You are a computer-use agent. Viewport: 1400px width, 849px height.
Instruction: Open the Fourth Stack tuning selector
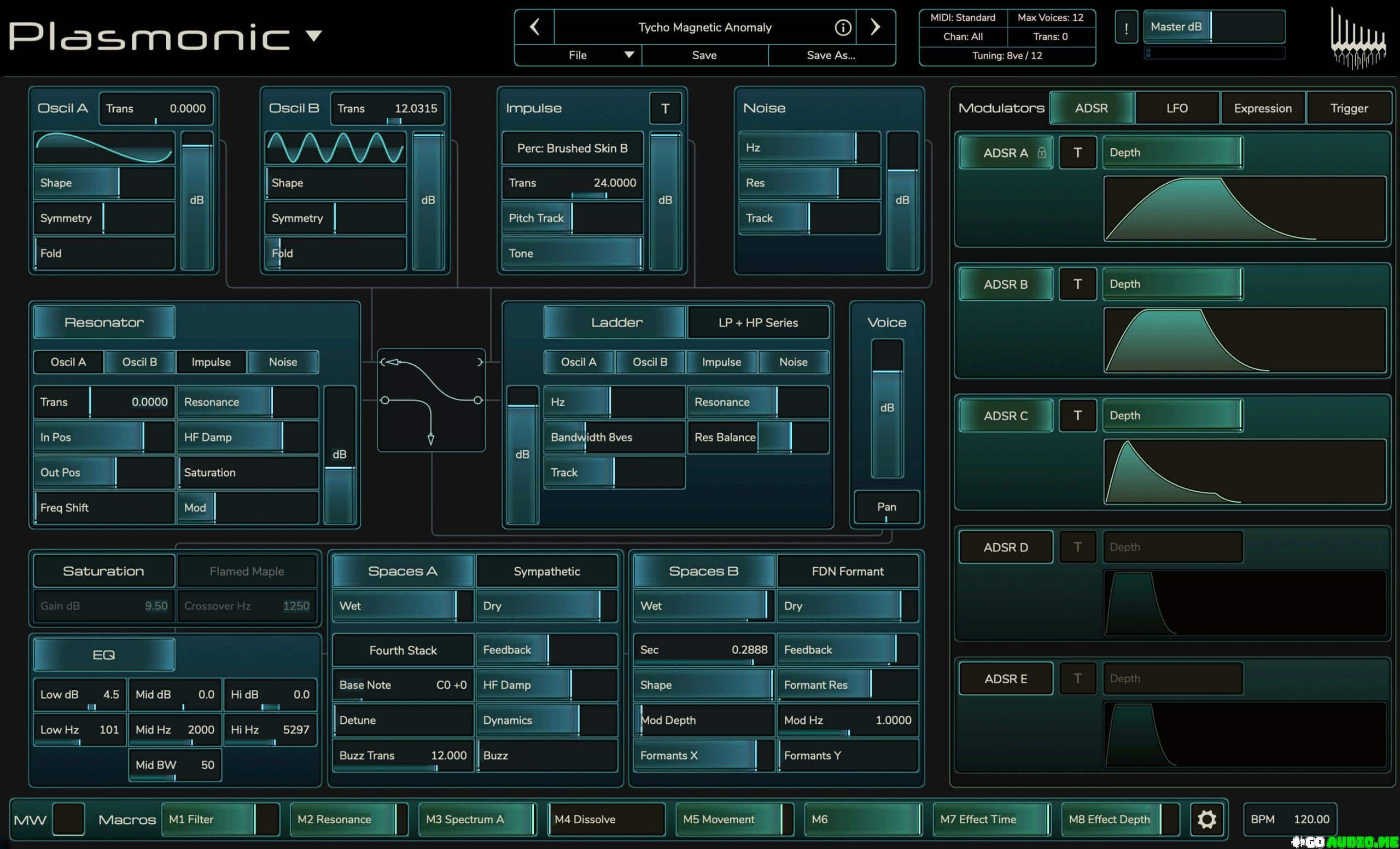[403, 650]
